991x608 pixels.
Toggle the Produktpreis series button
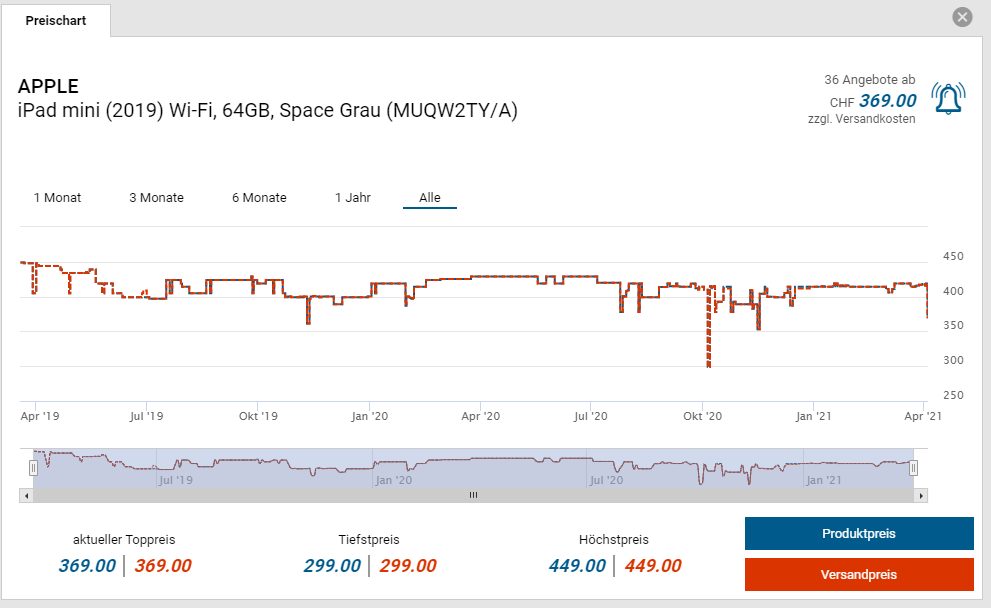858,534
